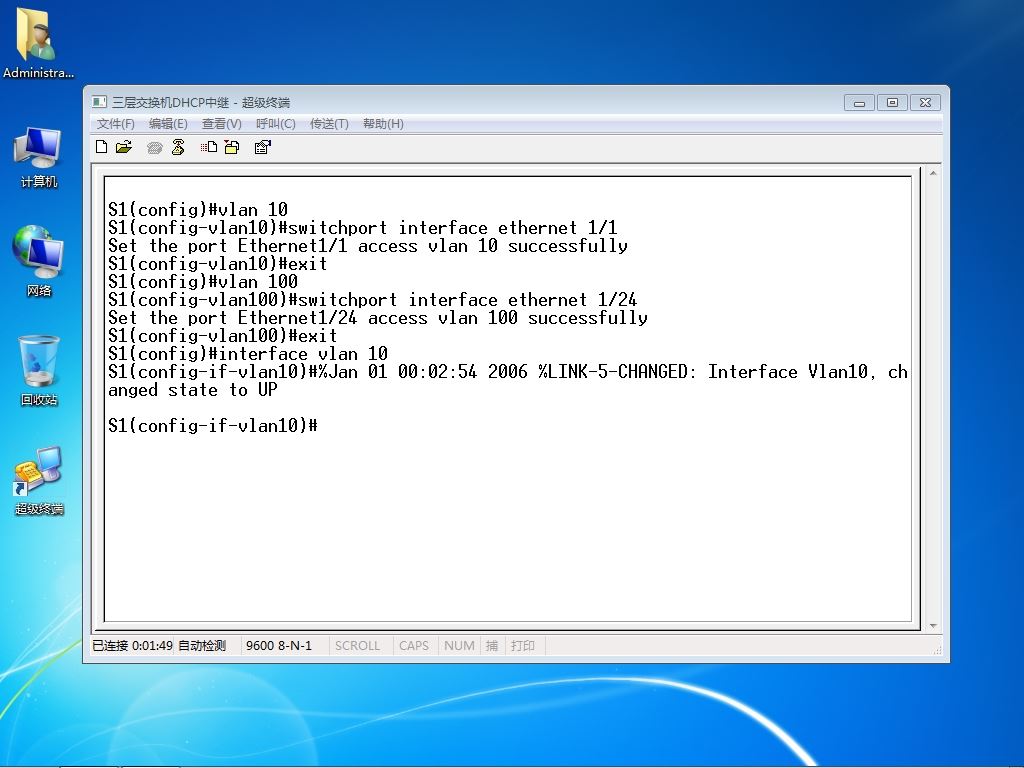Open the 文件(F) menu
Image resolution: width=1024 pixels, height=768 pixels.
116,123
